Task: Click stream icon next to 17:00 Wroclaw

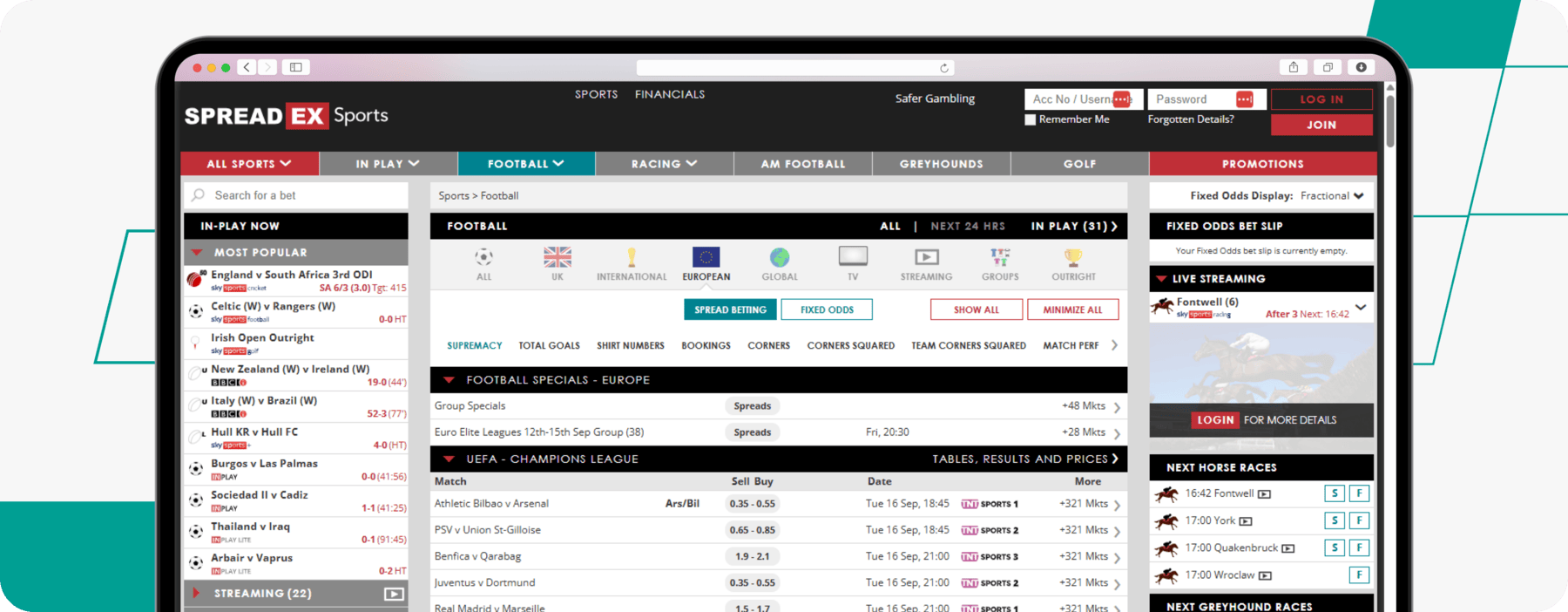Action: point(1266,575)
